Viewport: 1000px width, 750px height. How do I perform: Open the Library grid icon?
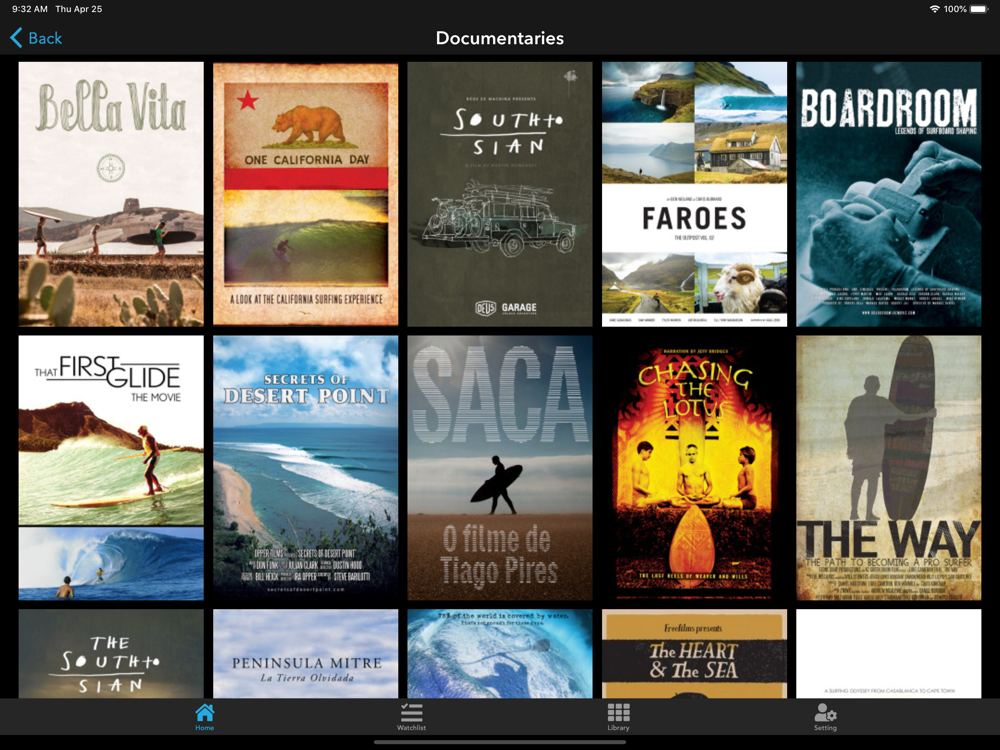[618, 713]
